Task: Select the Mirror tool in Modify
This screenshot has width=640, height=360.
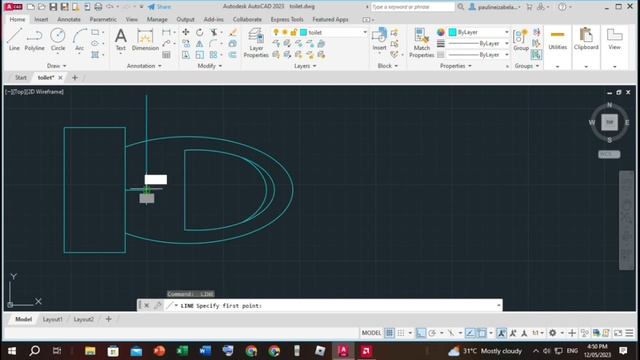Action: 199,44
